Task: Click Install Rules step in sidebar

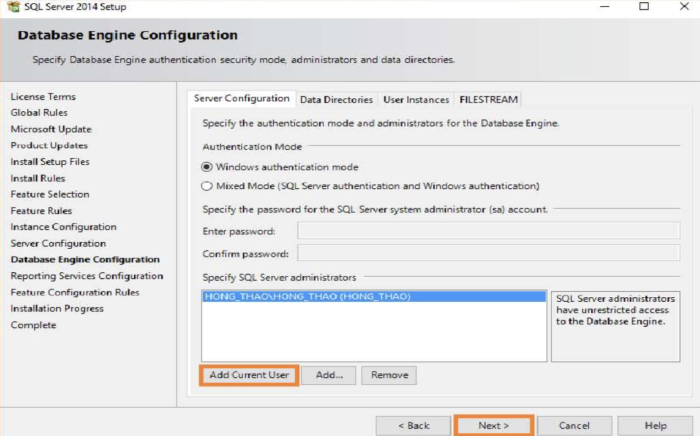Action: 38,178
